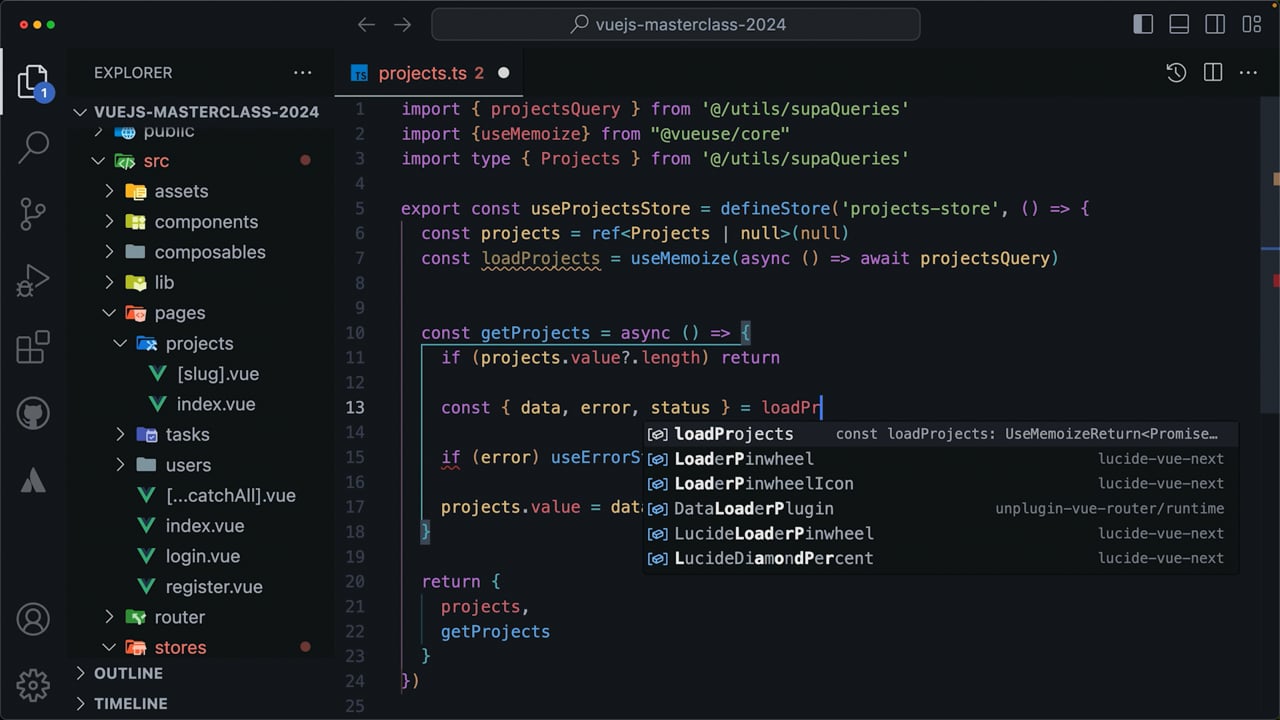This screenshot has width=1280, height=720.
Task: Click getProjects in the return block
Action: click(x=495, y=632)
